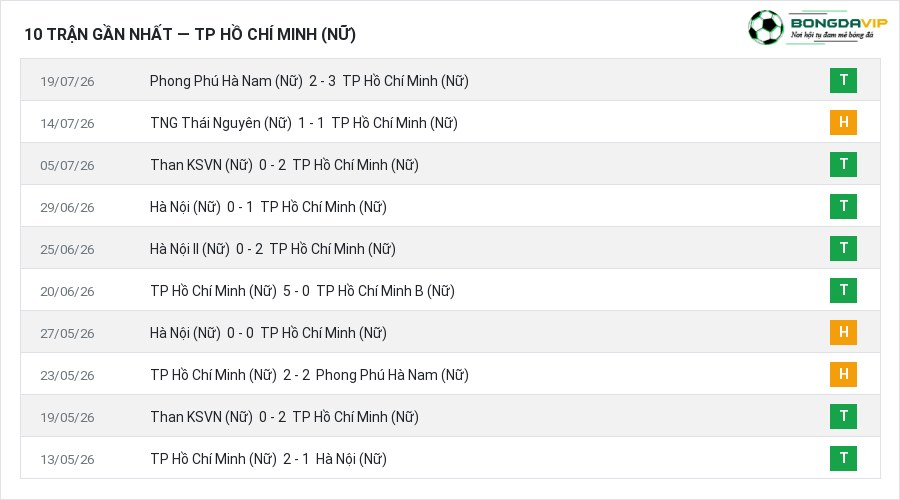
Task: Open TNG Thái Nguyên 1 - 1 match
Action: coord(304,123)
